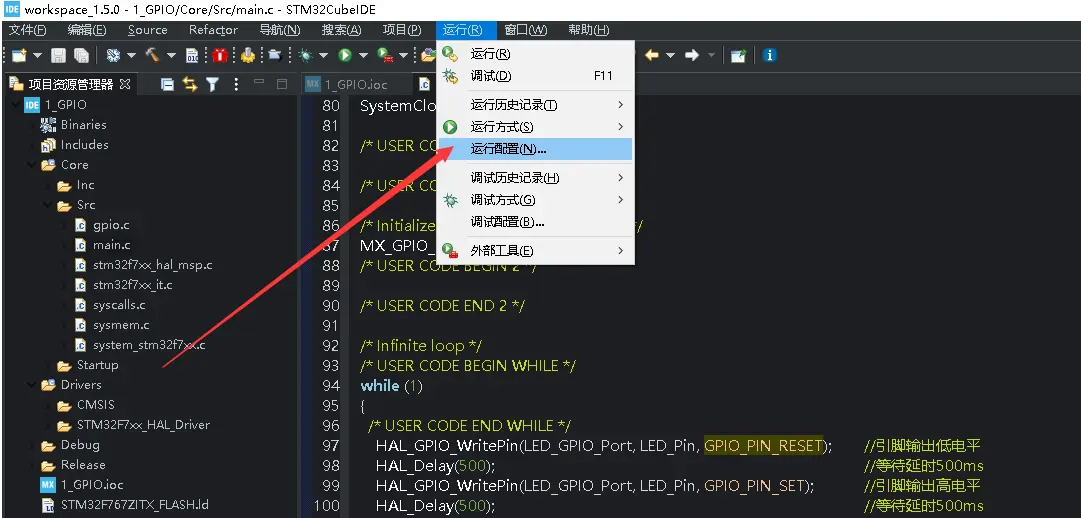
Task: Click the yellow gear chip toolbar icon
Action: (247, 55)
